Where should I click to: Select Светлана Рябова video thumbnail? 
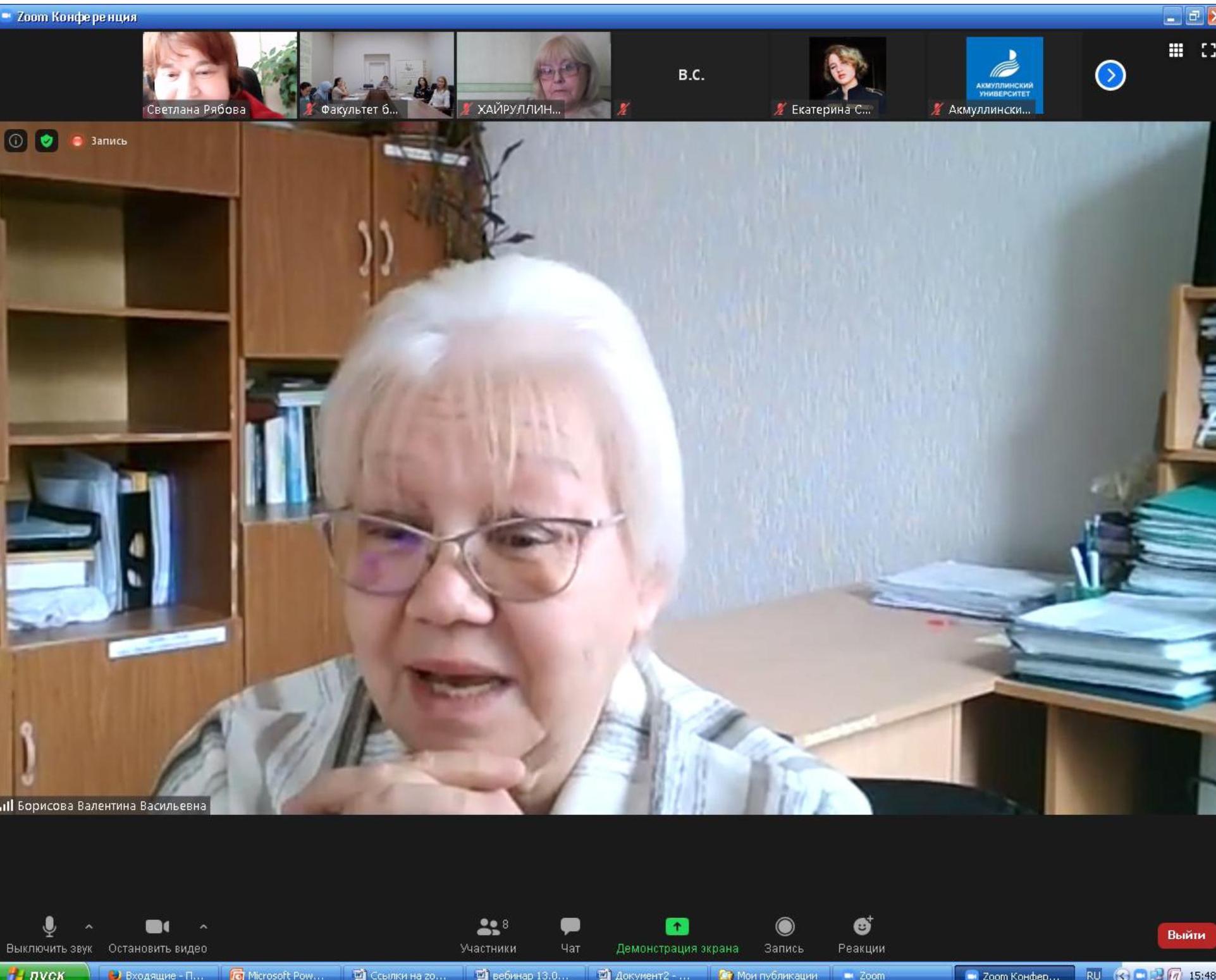[219, 75]
